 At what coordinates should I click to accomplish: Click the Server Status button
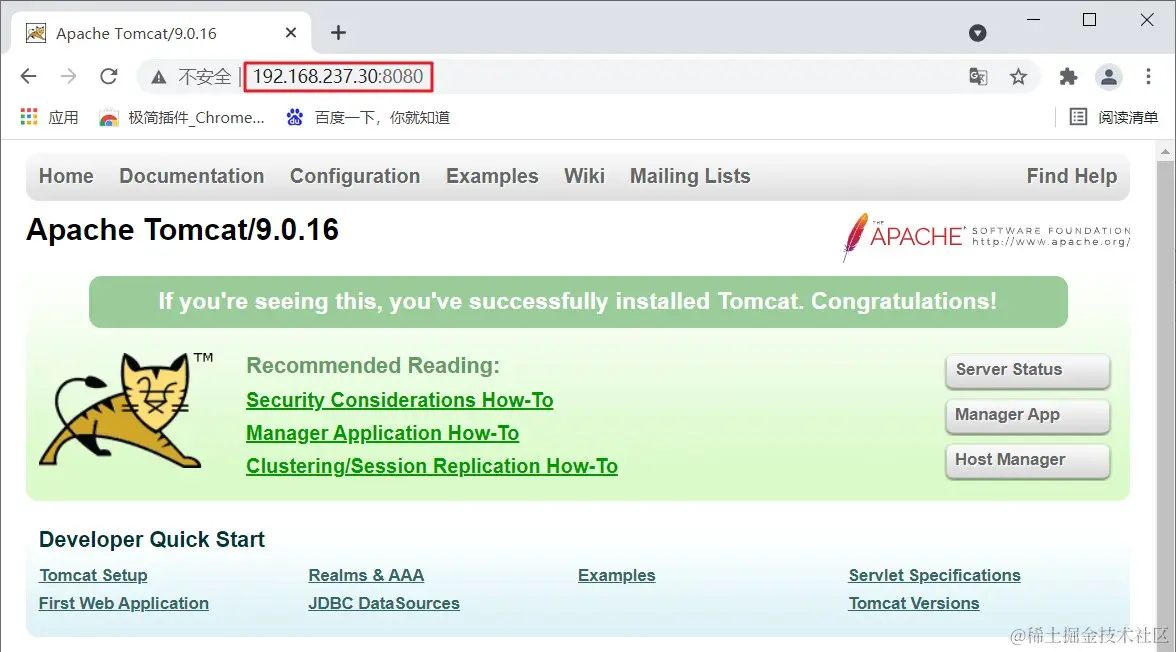(1028, 370)
